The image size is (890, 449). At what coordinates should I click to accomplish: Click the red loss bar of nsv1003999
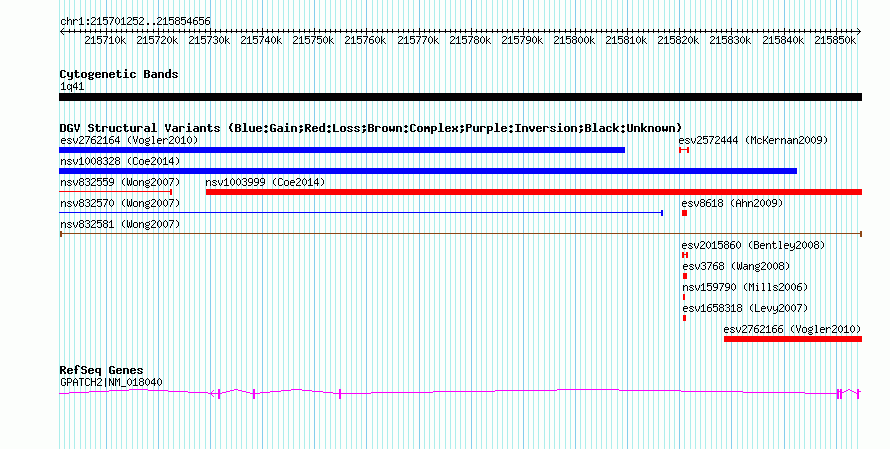point(534,192)
